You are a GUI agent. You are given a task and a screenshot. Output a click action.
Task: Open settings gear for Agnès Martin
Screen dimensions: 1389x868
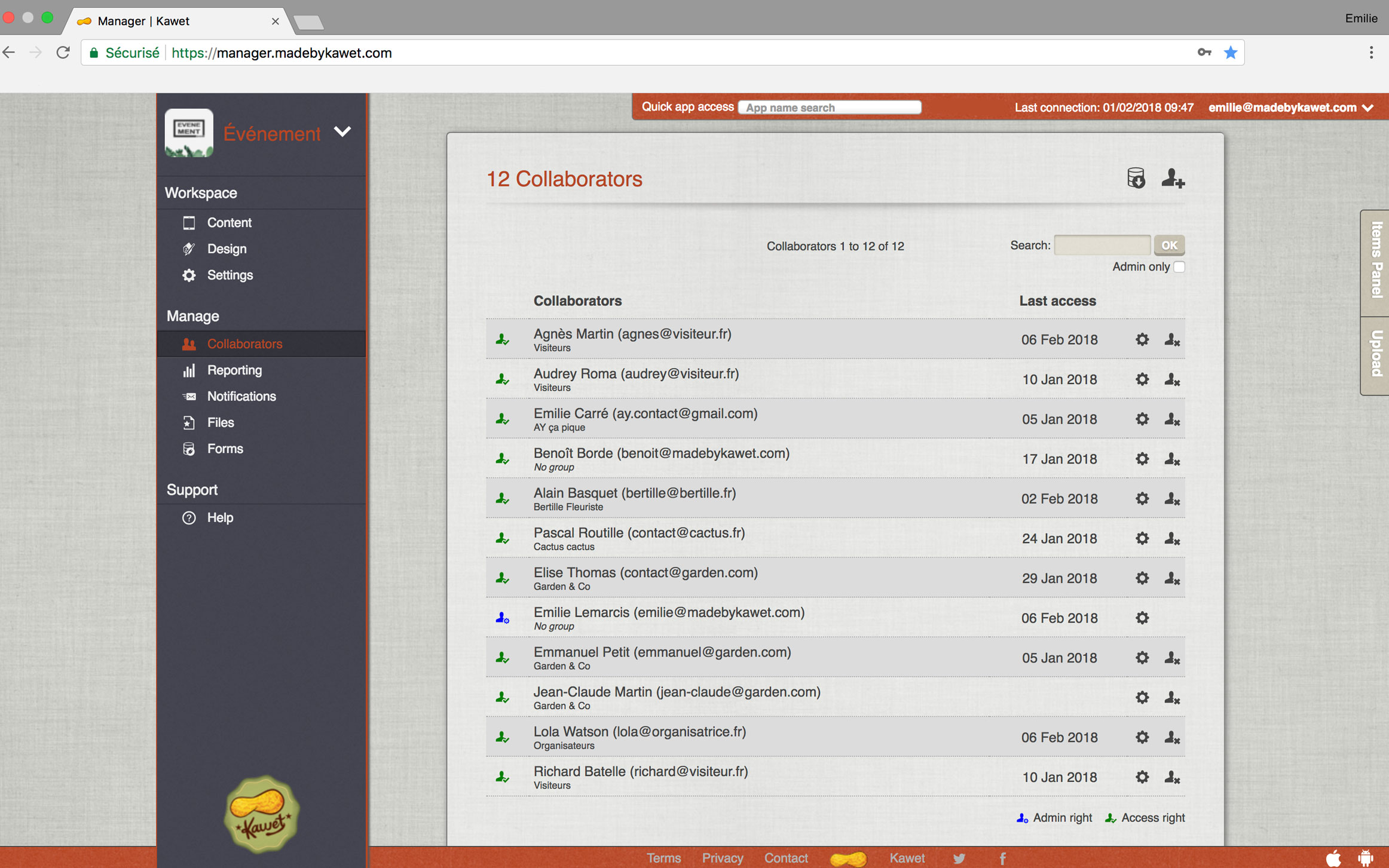pyautogui.click(x=1142, y=339)
